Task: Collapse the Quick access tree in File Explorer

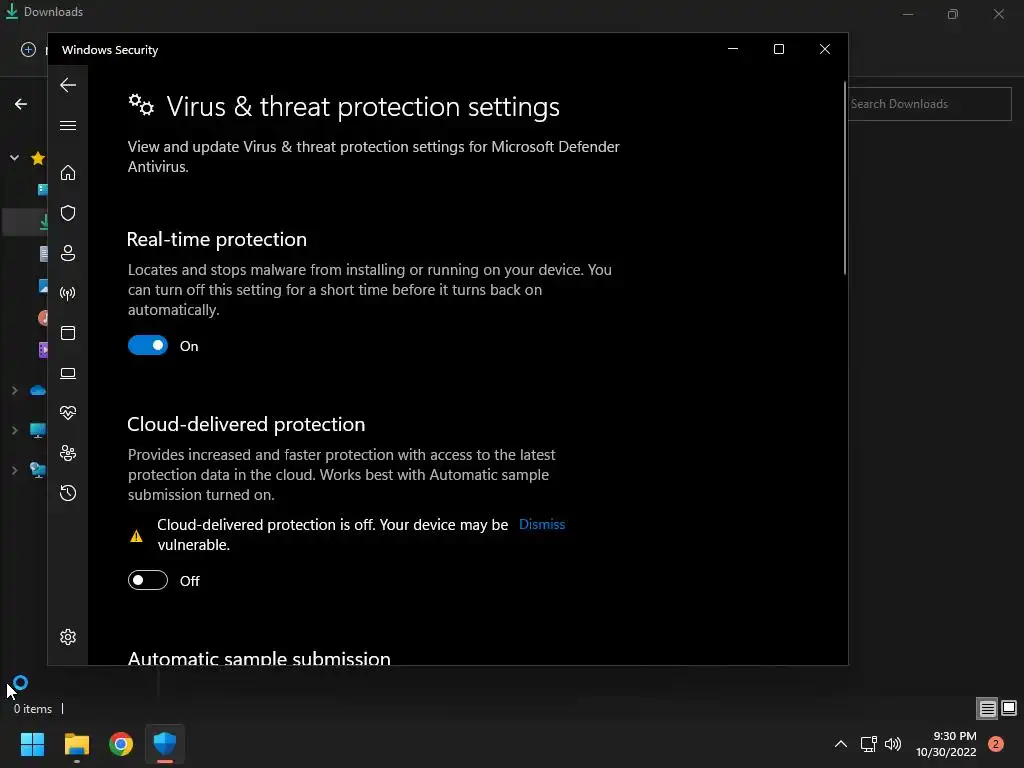Action: pos(14,157)
